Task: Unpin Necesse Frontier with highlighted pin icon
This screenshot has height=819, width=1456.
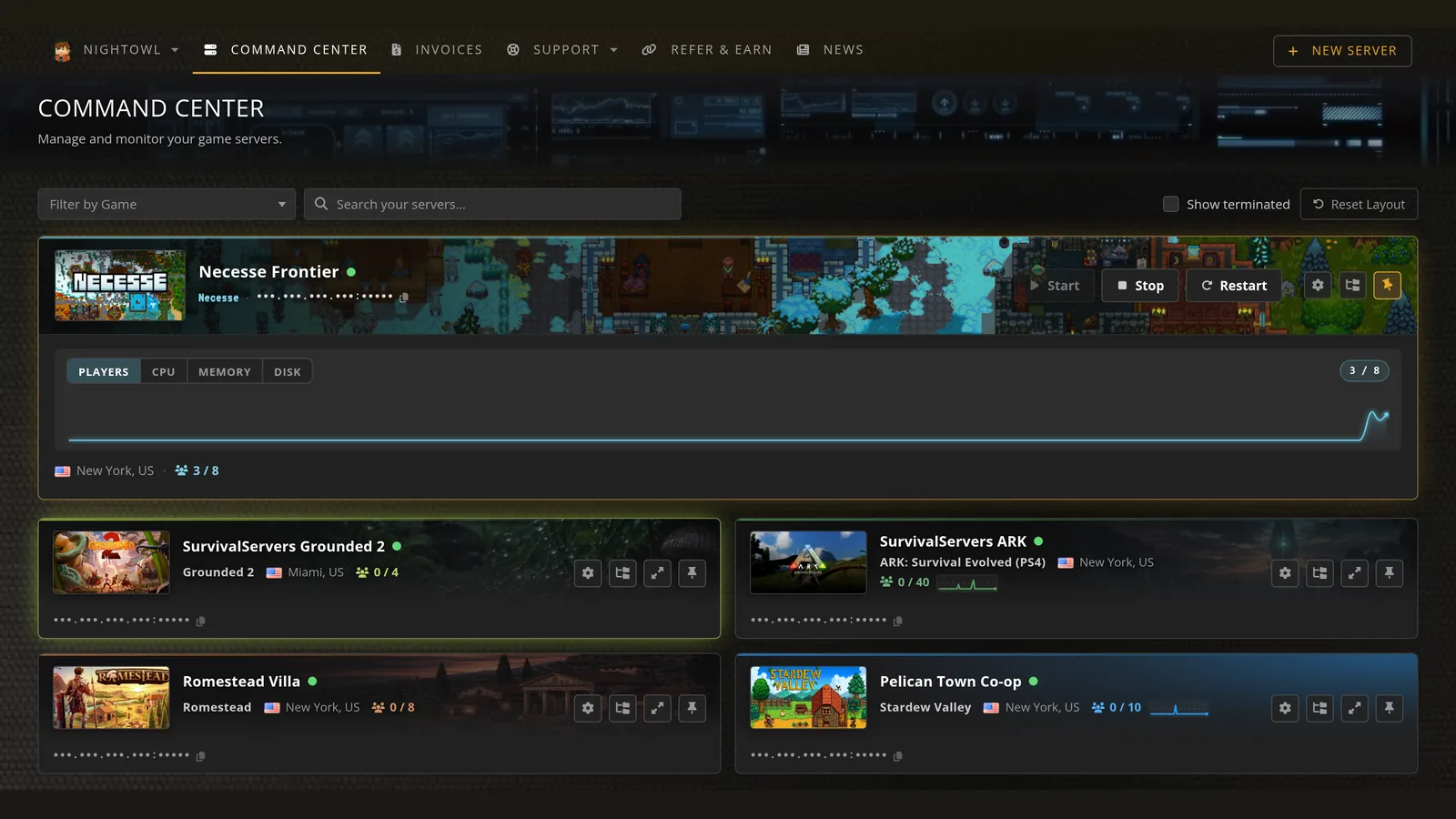Action: tap(1387, 285)
